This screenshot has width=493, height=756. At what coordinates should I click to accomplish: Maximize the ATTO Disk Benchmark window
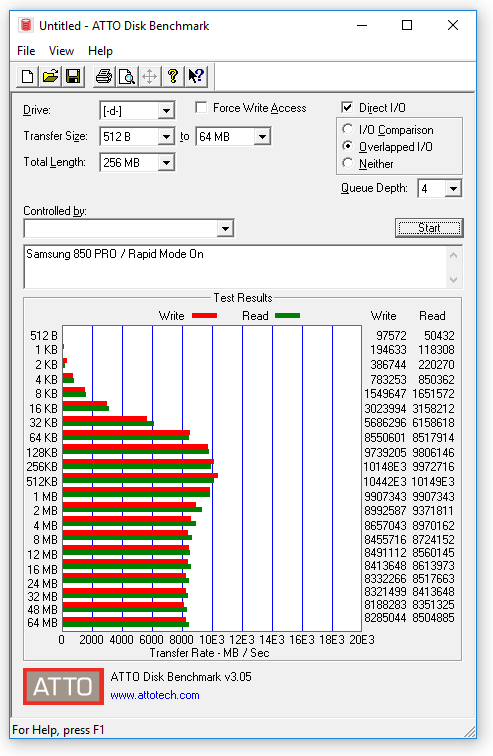[407, 25]
